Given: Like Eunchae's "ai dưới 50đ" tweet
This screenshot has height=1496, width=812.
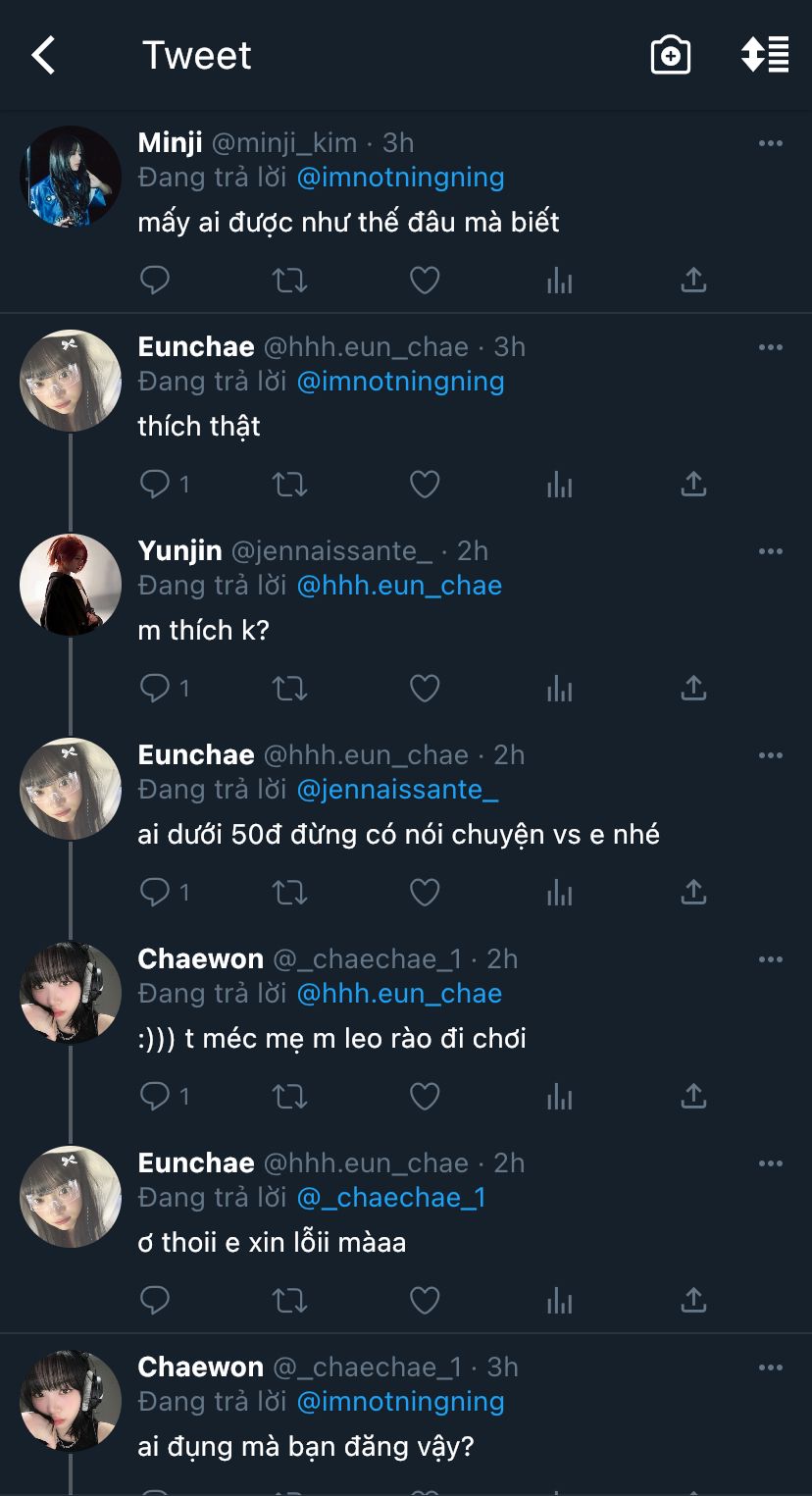Looking at the screenshot, I should point(424,893).
